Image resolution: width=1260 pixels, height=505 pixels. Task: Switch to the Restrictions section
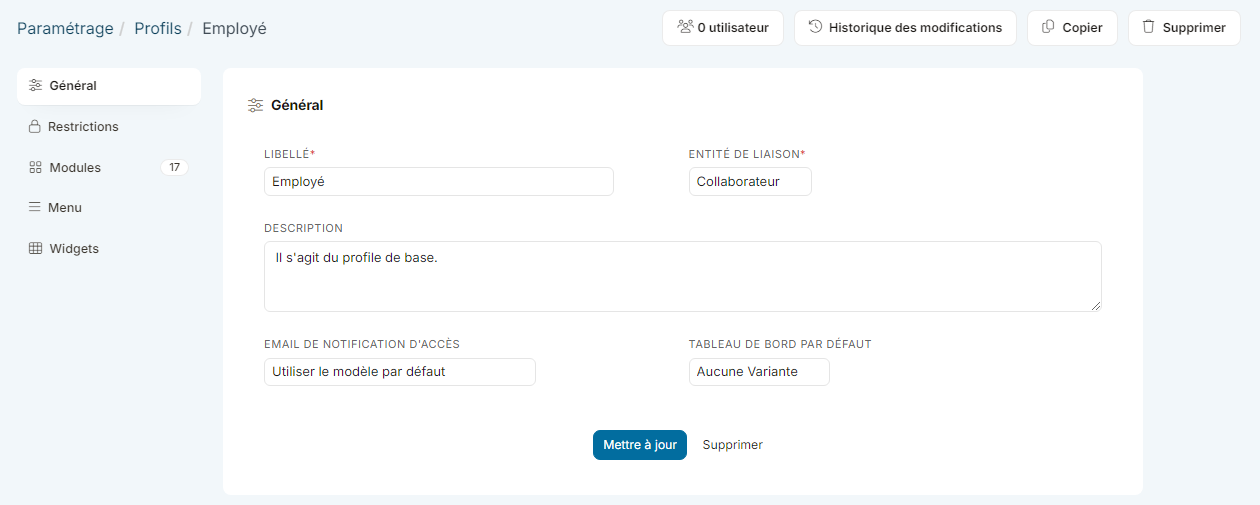pyautogui.click(x=109, y=127)
